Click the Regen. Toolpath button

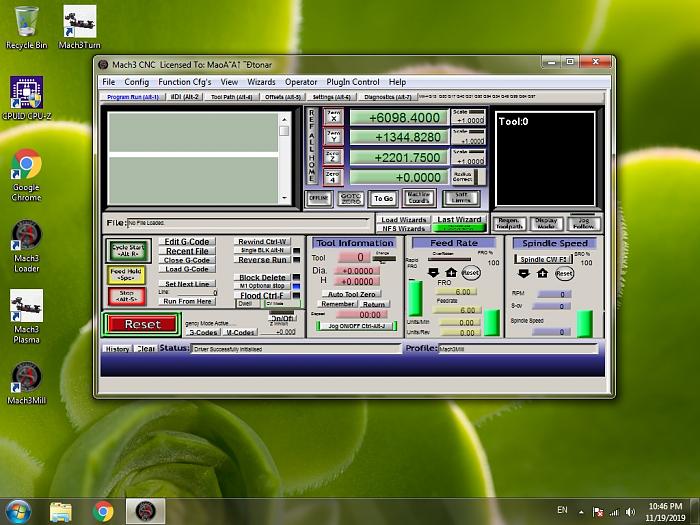[509, 223]
